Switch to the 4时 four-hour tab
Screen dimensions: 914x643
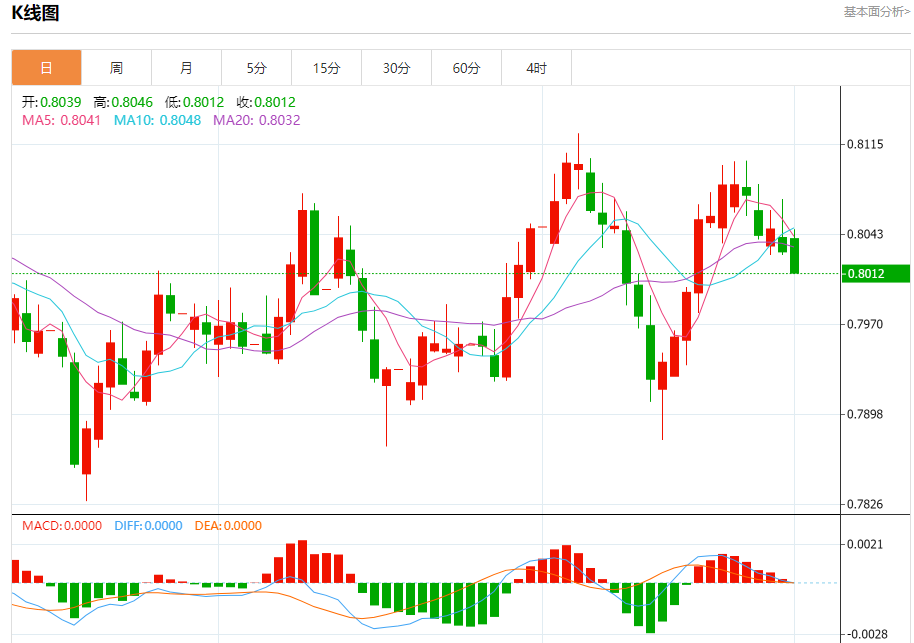tap(536, 68)
